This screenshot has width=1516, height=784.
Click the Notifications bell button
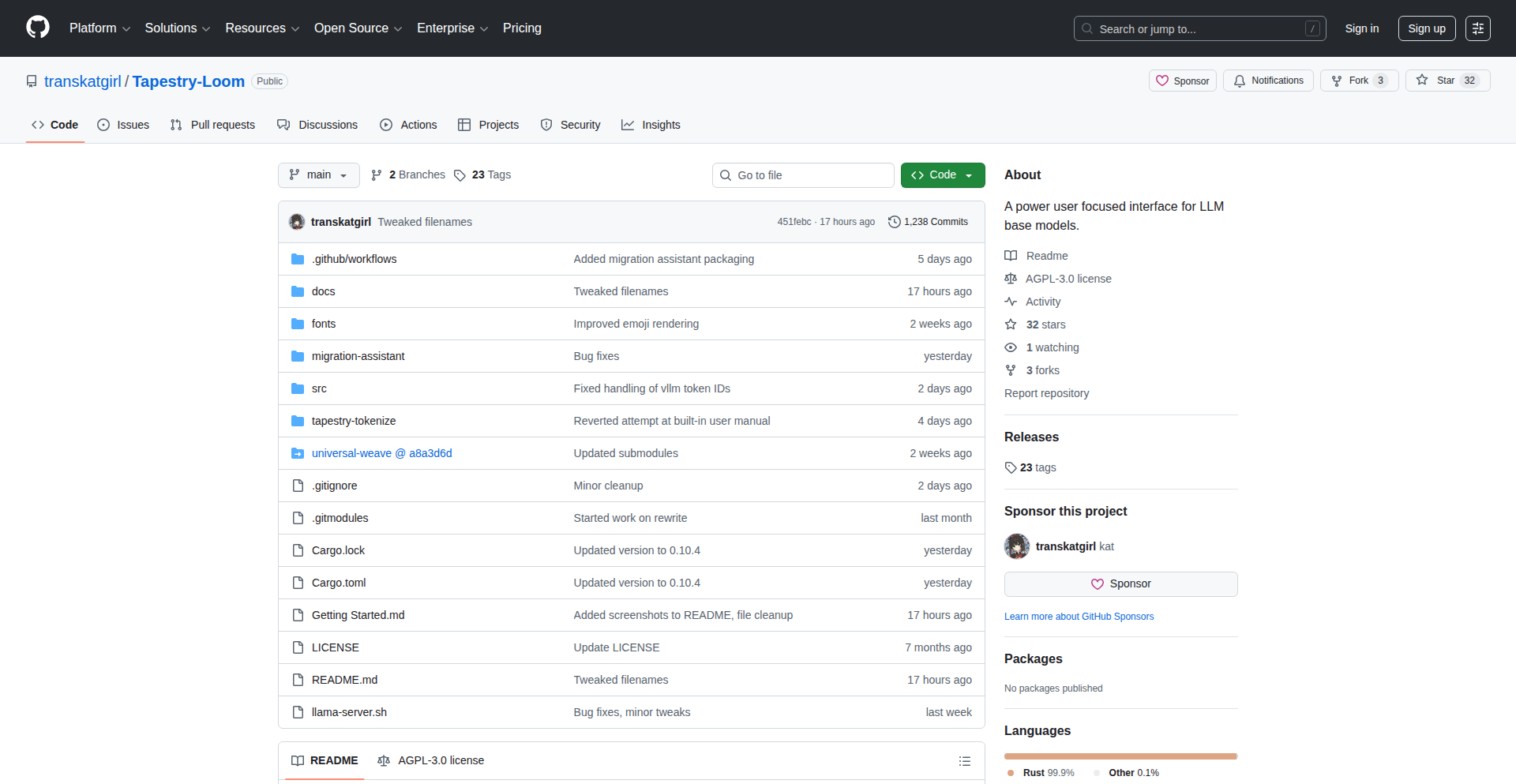point(1268,81)
